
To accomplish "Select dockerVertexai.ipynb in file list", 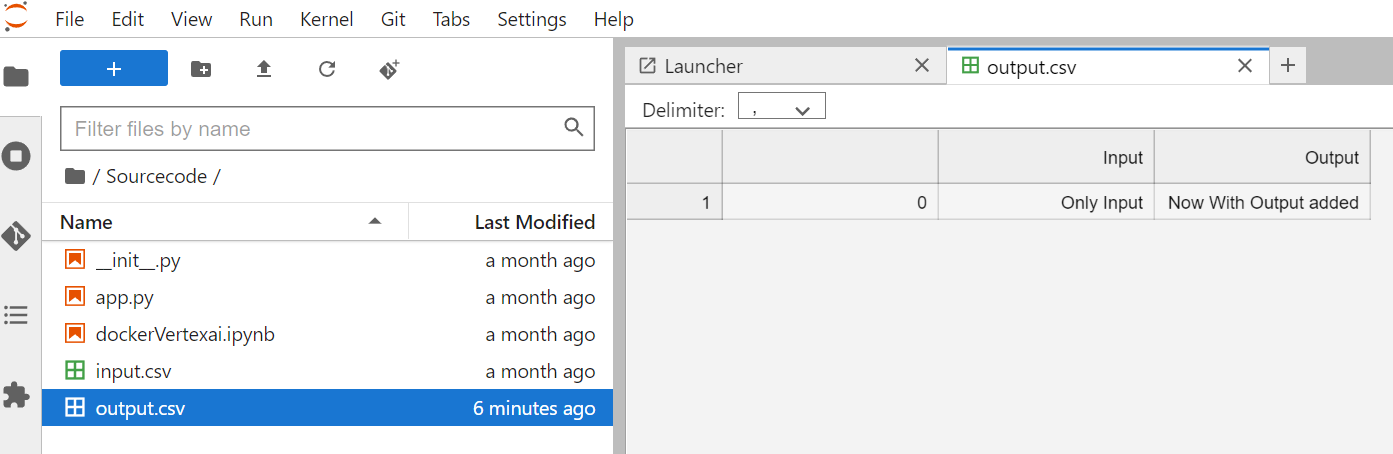I will tap(185, 335).
